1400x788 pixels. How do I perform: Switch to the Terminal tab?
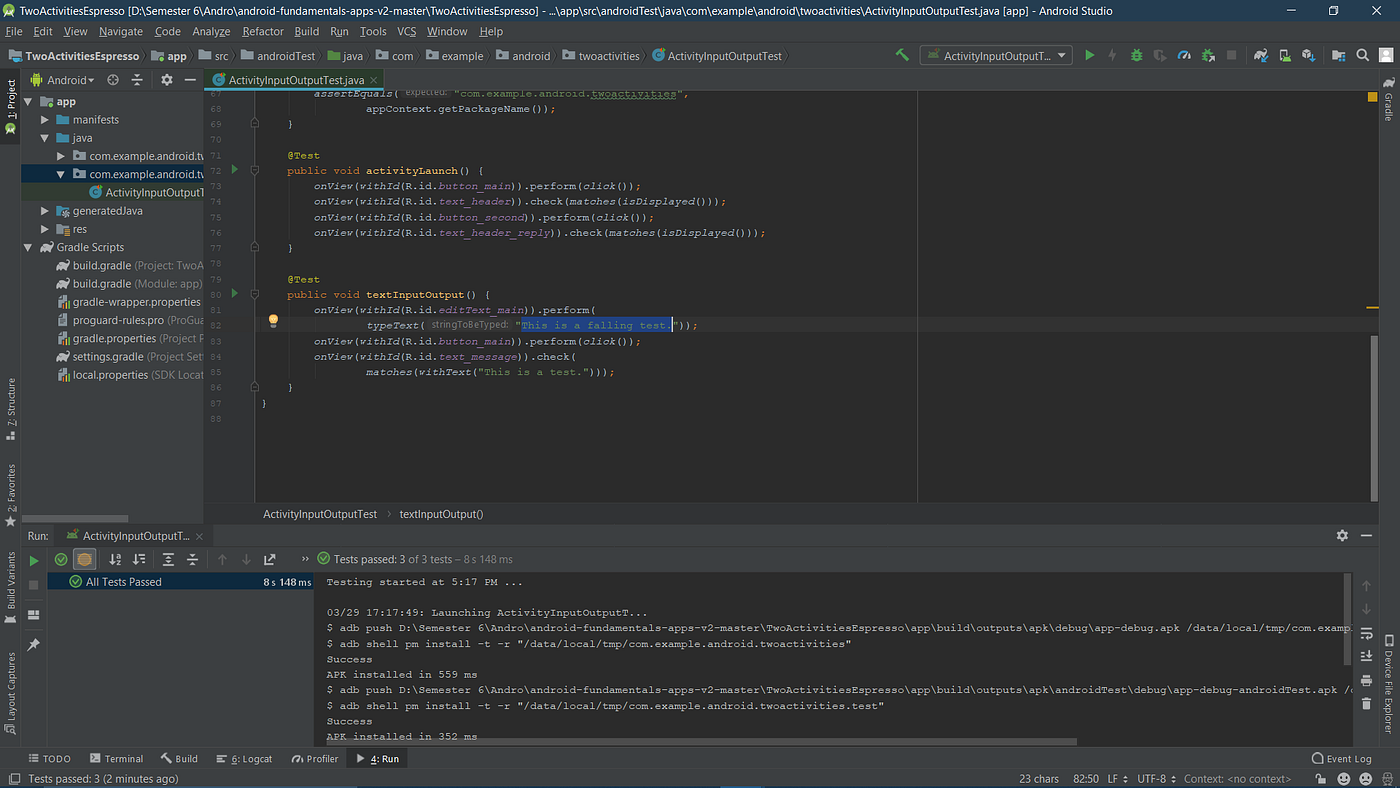116,758
